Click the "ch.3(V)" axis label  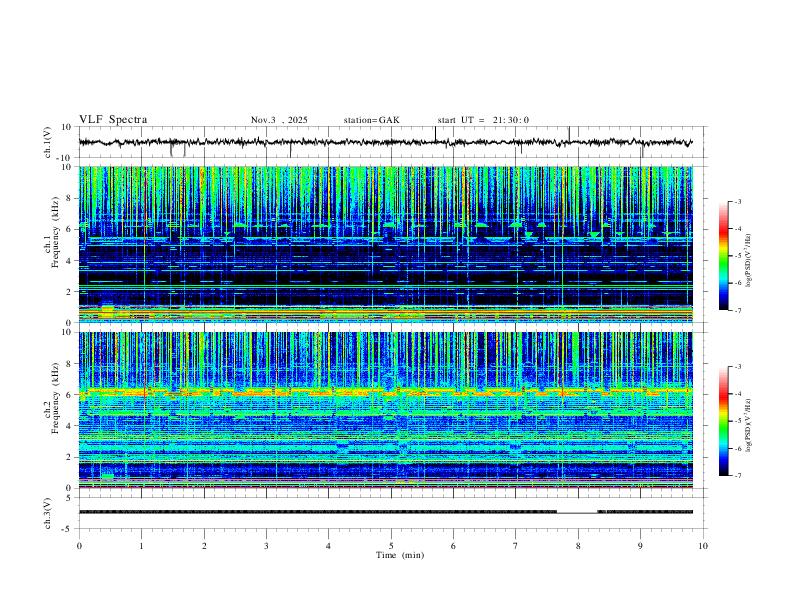pyautogui.click(x=48, y=514)
